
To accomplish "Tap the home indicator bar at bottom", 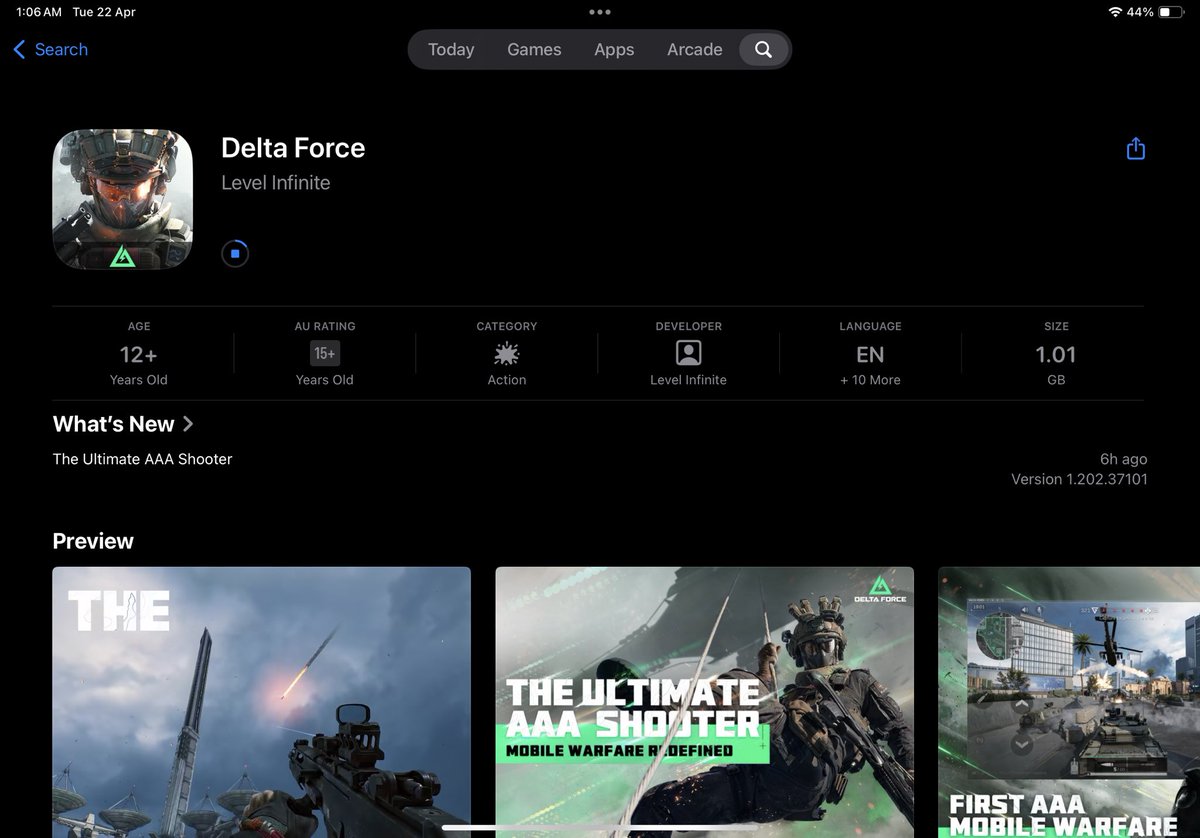I will (x=600, y=827).
